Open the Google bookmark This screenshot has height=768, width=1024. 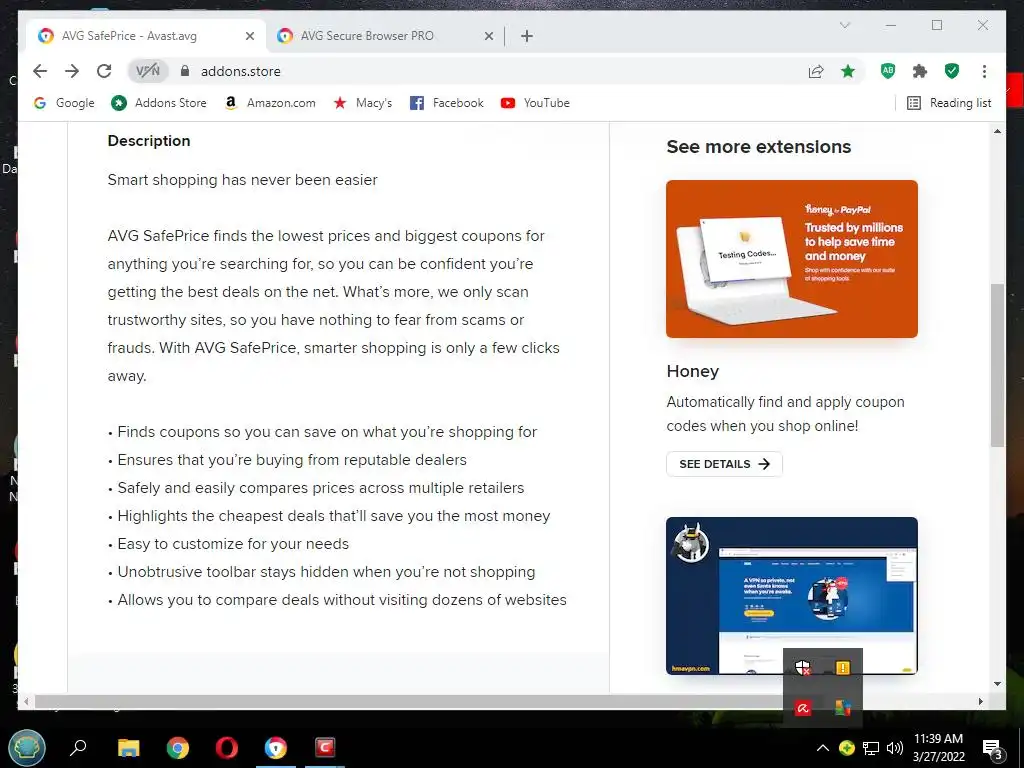click(64, 103)
